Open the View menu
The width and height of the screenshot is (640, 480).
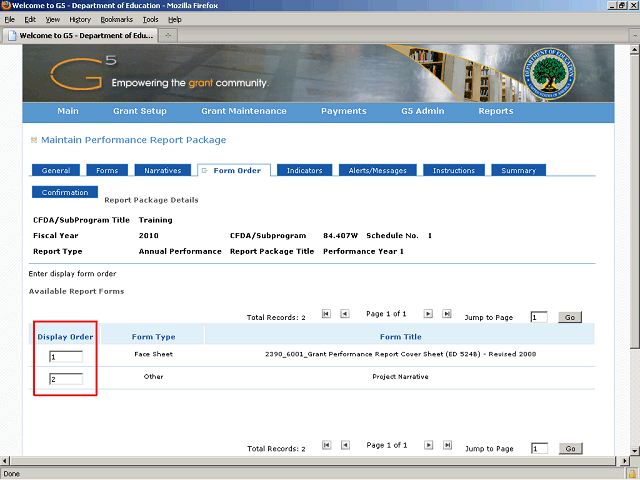[53, 20]
